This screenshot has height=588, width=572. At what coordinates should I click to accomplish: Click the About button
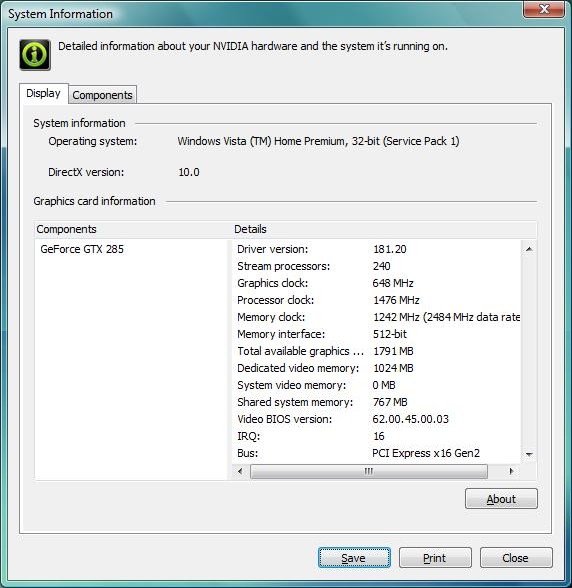pyautogui.click(x=501, y=499)
